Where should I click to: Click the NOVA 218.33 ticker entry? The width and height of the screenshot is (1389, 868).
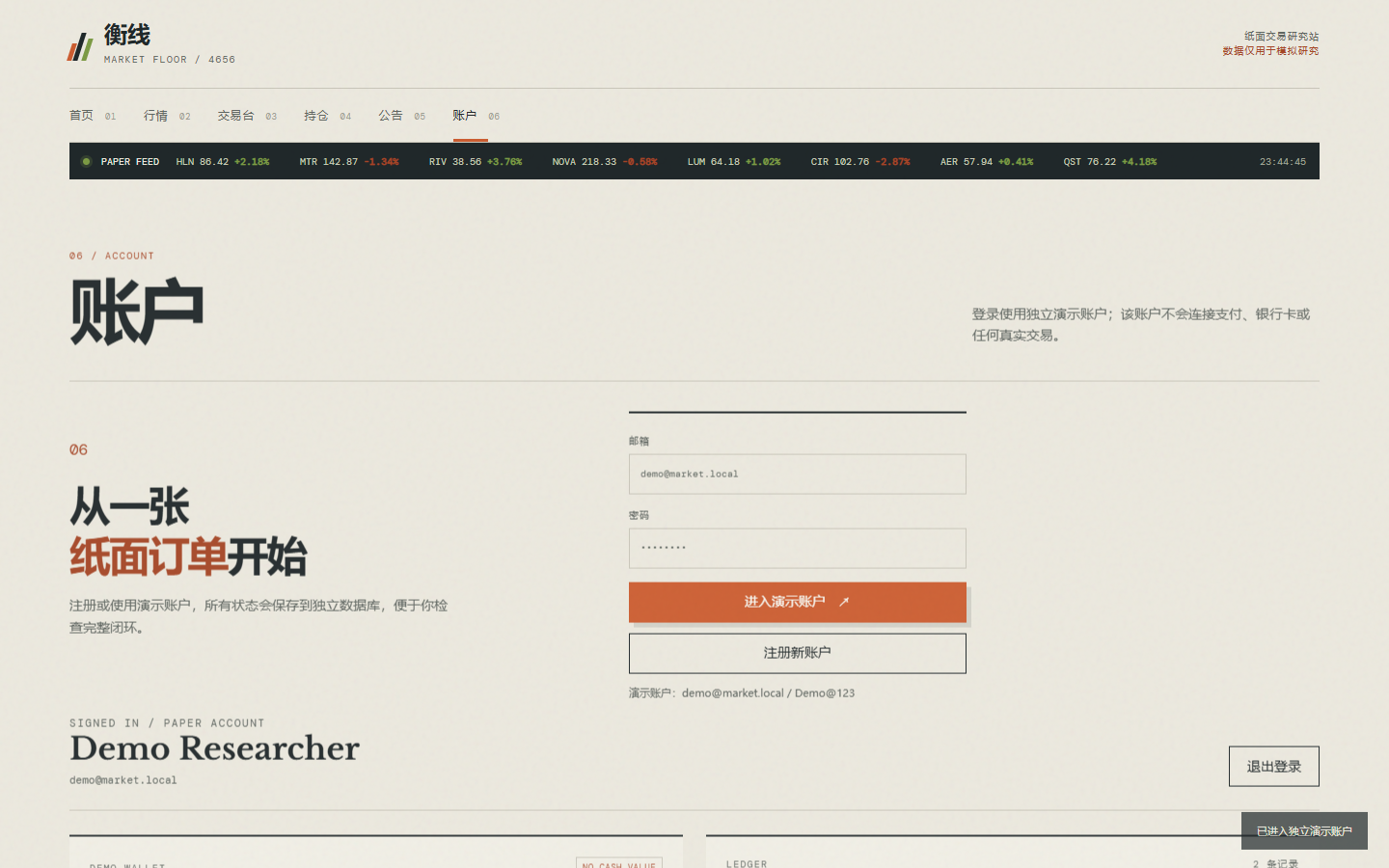(605, 162)
